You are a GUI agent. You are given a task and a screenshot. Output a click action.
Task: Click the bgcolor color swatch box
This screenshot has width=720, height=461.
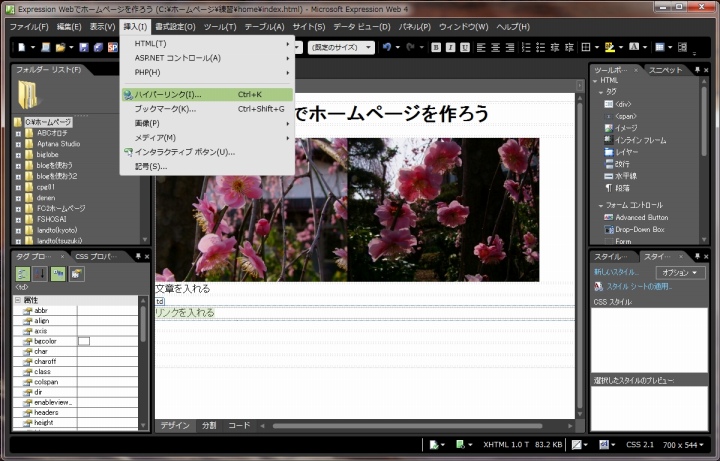[84, 341]
